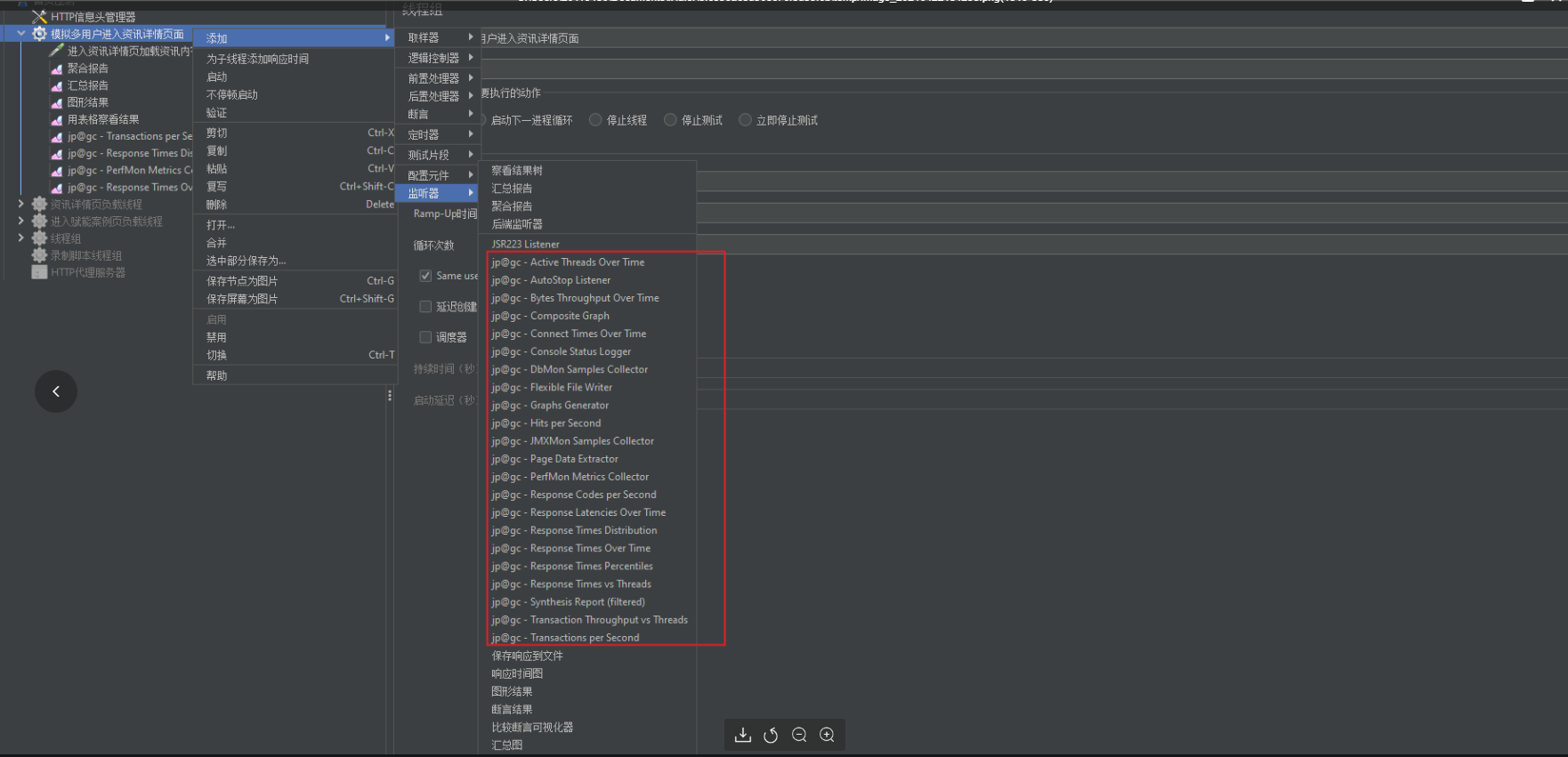Click the gear icon of 线程组 node
The width and height of the screenshot is (1568, 757).
click(x=40, y=238)
